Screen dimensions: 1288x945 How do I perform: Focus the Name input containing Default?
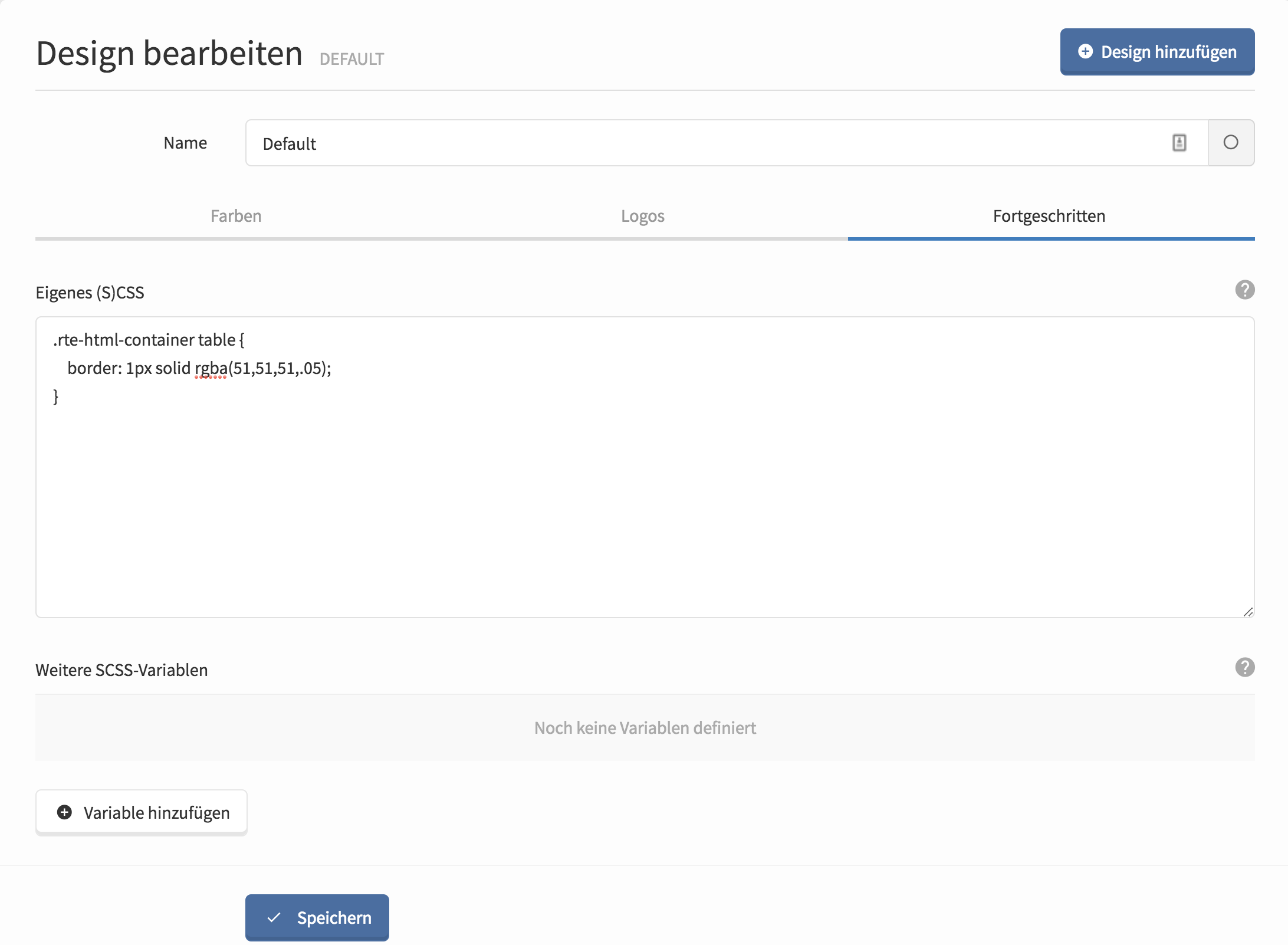click(x=708, y=143)
